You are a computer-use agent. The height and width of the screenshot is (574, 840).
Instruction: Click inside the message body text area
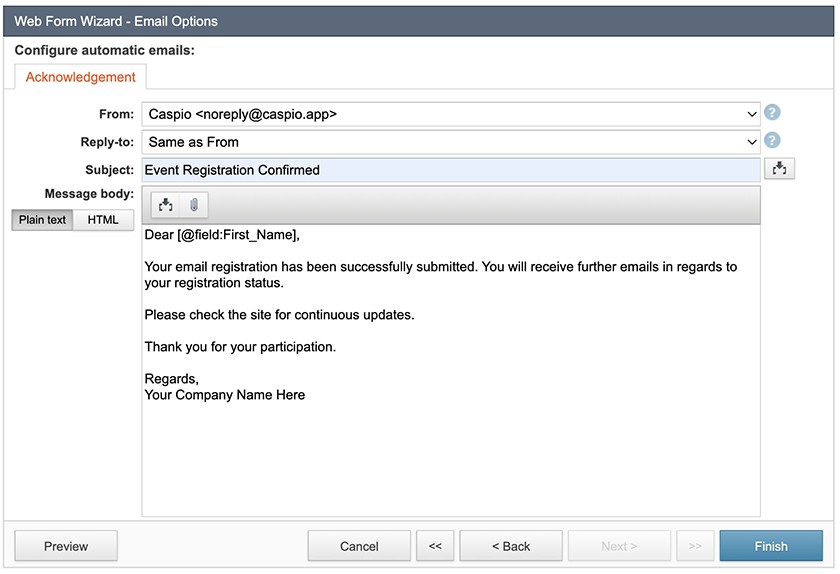[x=451, y=370]
